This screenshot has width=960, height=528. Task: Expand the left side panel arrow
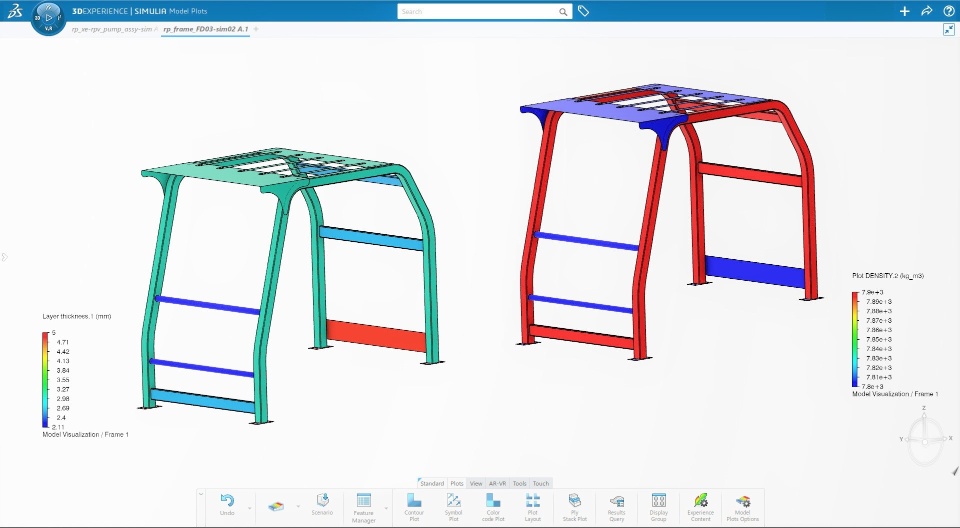tap(4, 257)
